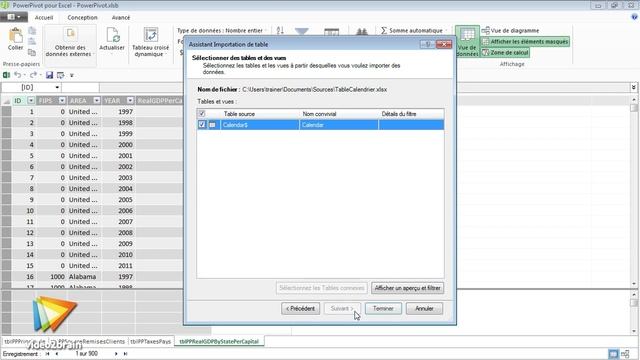This screenshot has width=640, height=360.
Task: Open the Avancé ribbon tab
Action: click(121, 18)
